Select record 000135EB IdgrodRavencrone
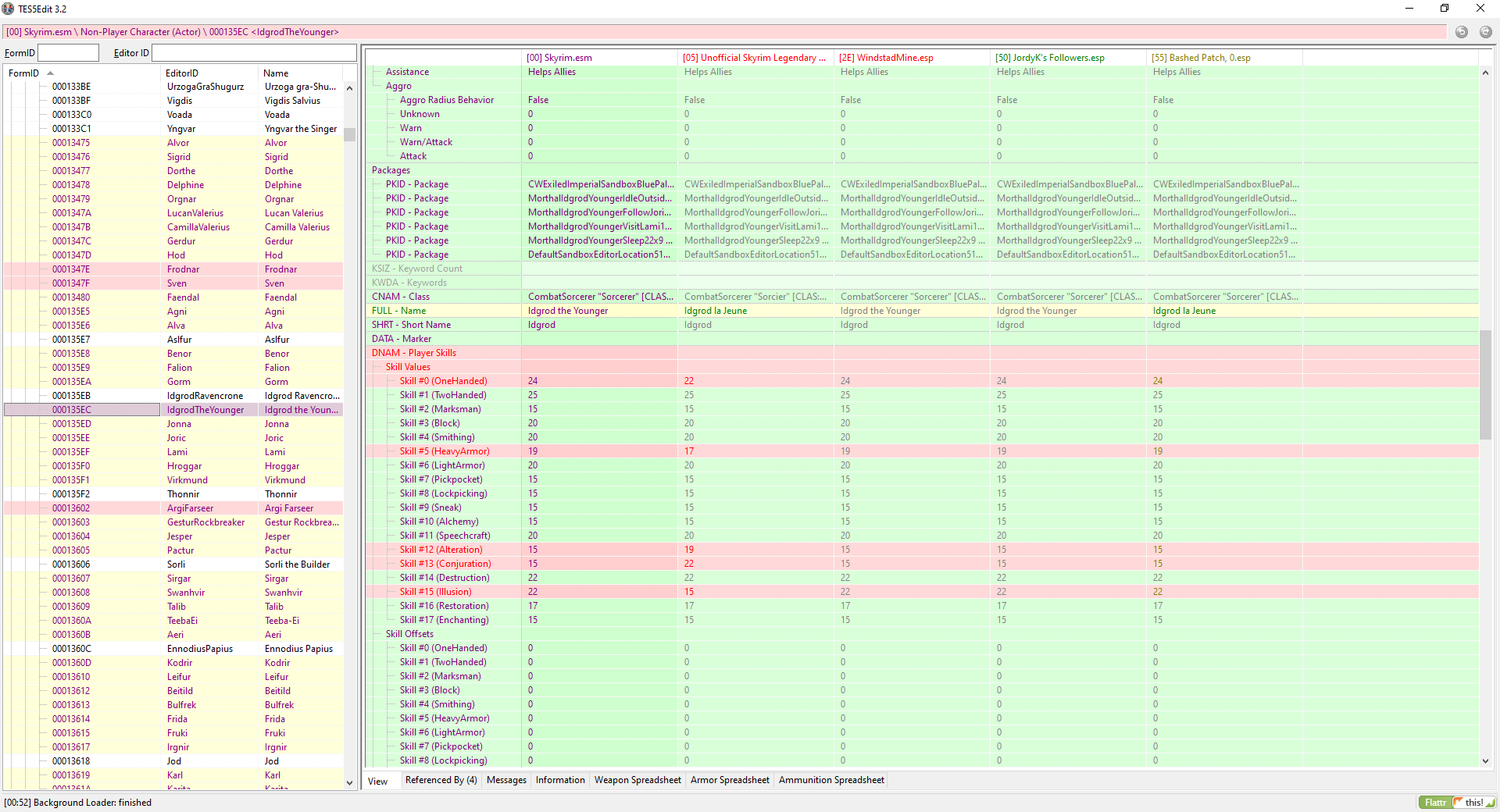1500x812 pixels. pos(173,396)
